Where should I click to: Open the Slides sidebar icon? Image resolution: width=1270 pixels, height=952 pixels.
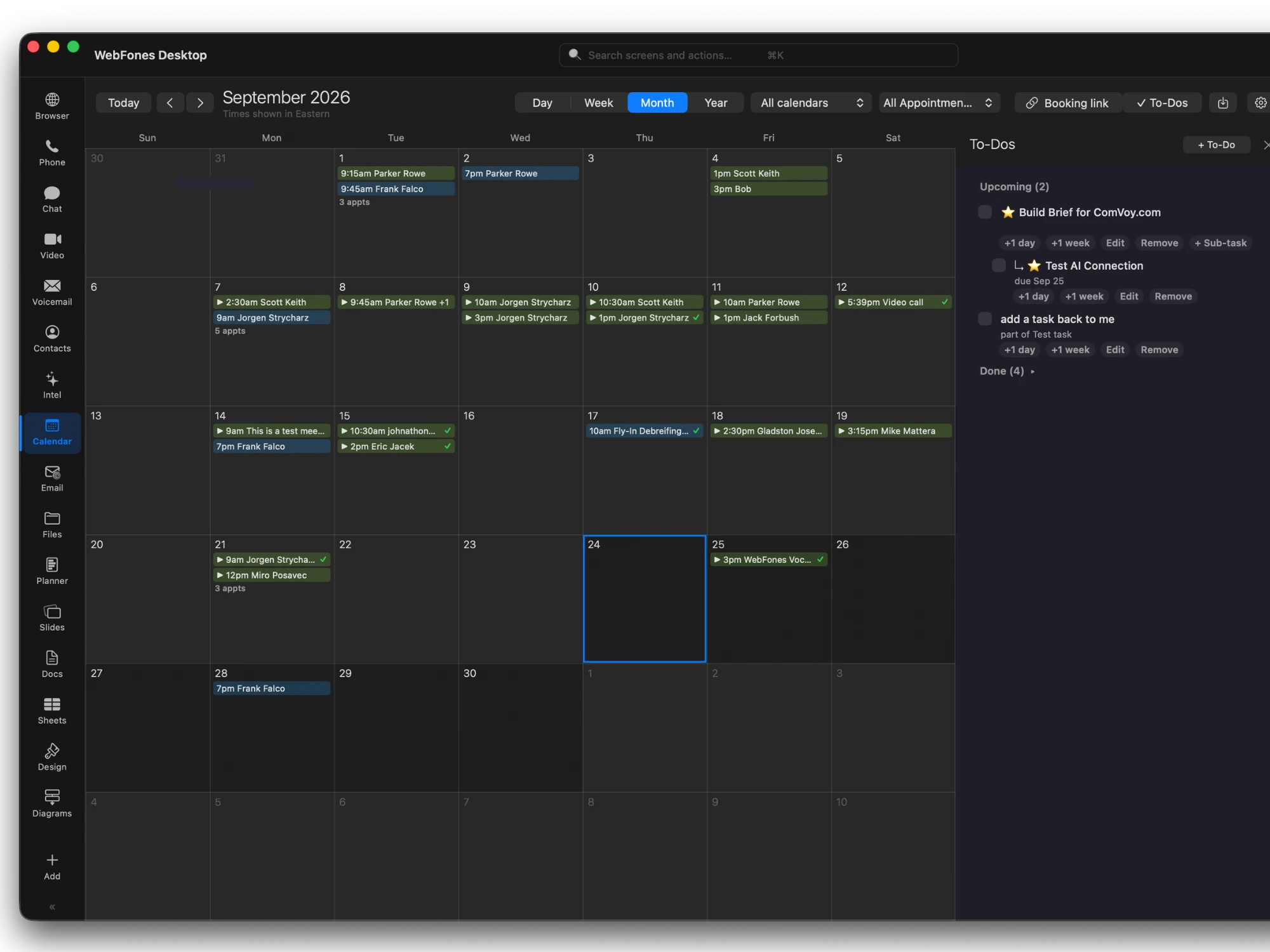pos(52,618)
